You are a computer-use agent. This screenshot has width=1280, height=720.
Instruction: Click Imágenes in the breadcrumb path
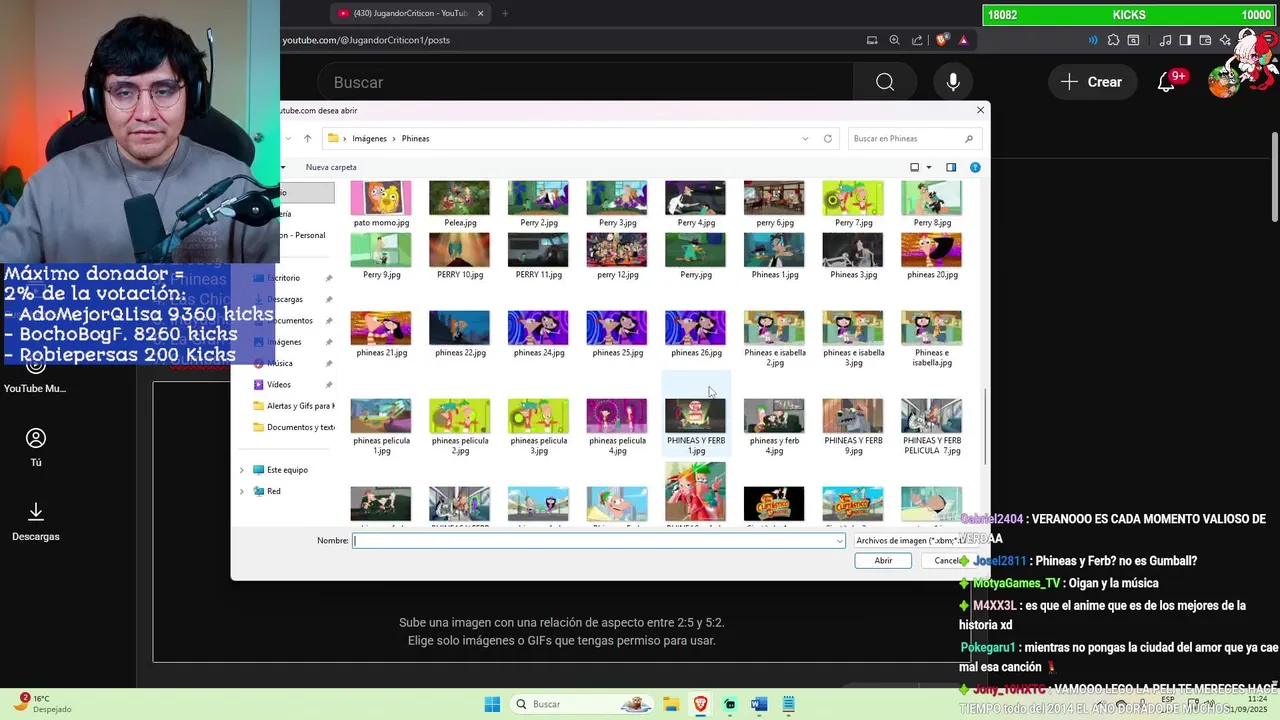click(369, 138)
